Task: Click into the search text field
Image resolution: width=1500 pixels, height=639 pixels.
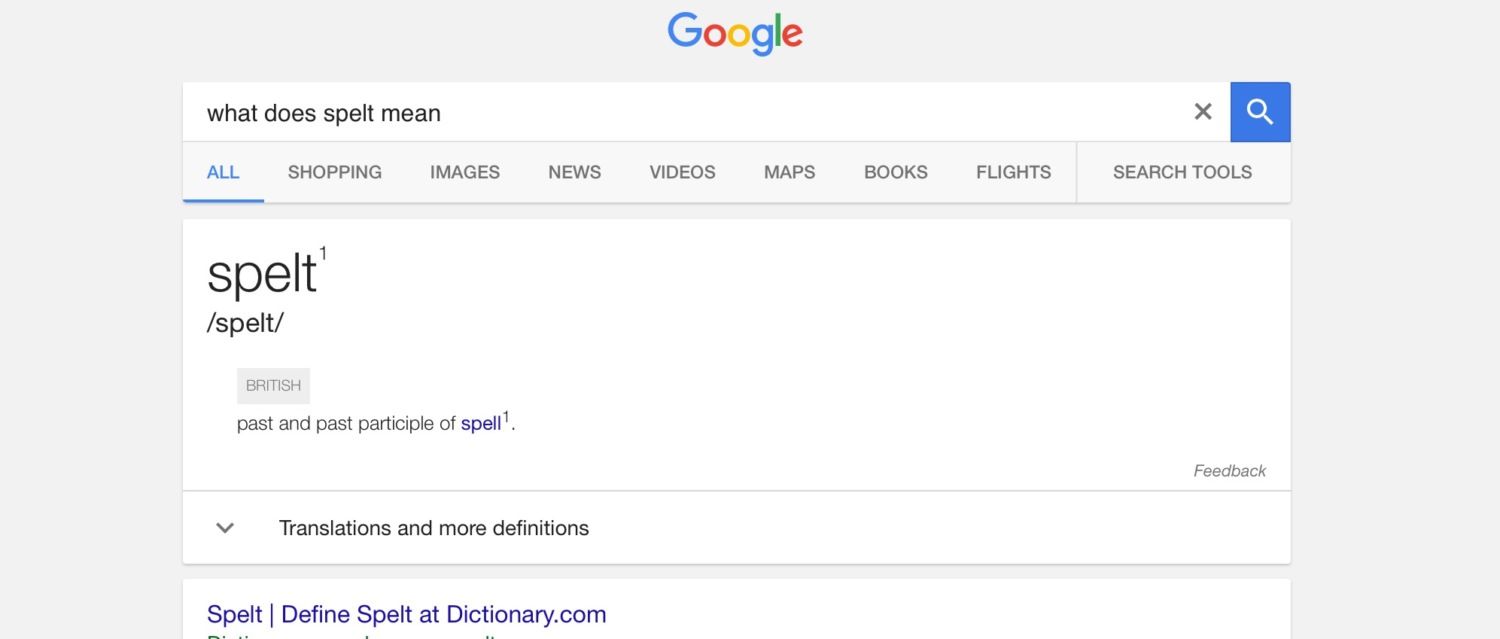Action: click(680, 113)
